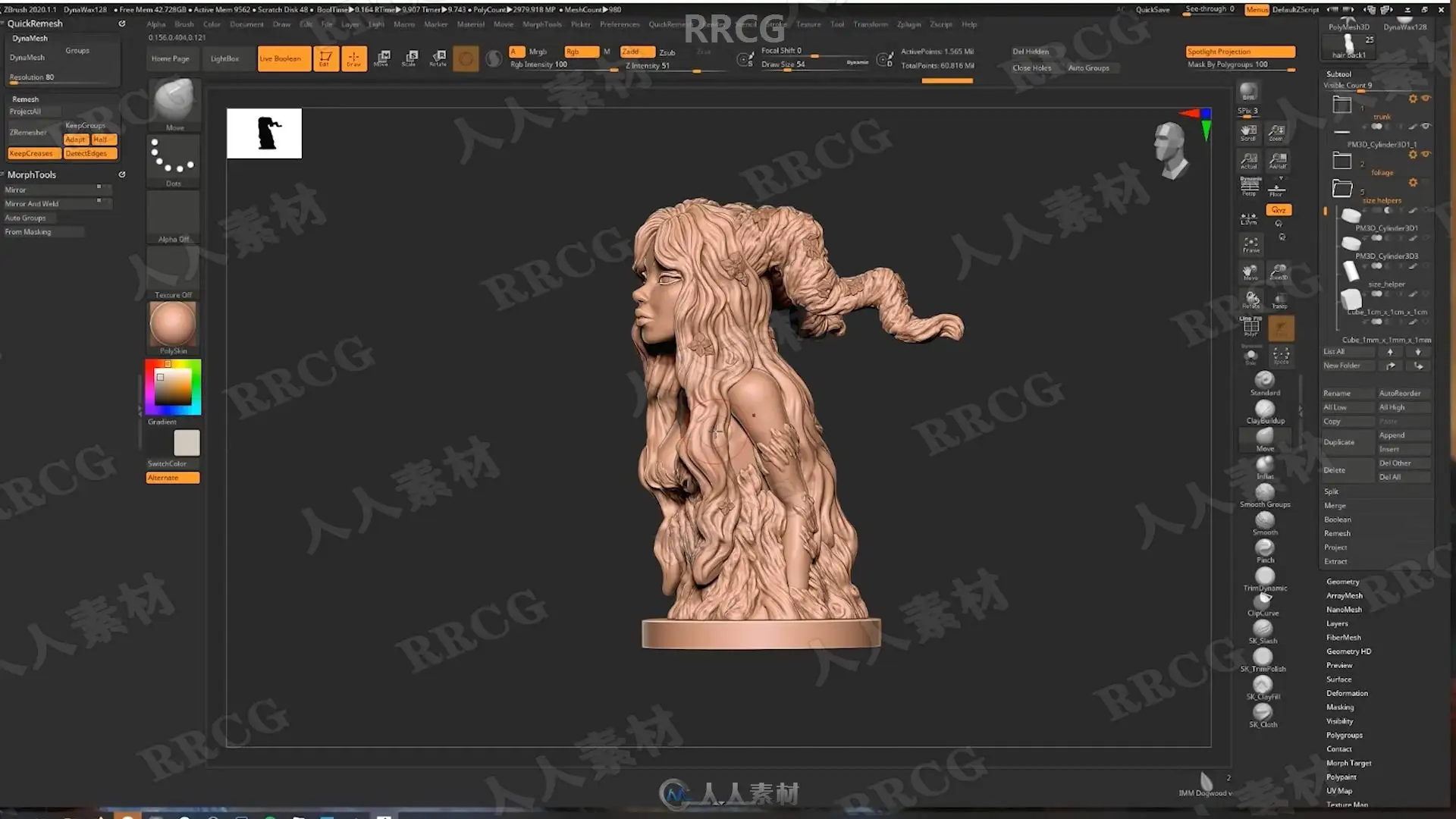The height and width of the screenshot is (819, 1456).
Task: Select the SK_TrimPolish brush
Action: point(1263,660)
